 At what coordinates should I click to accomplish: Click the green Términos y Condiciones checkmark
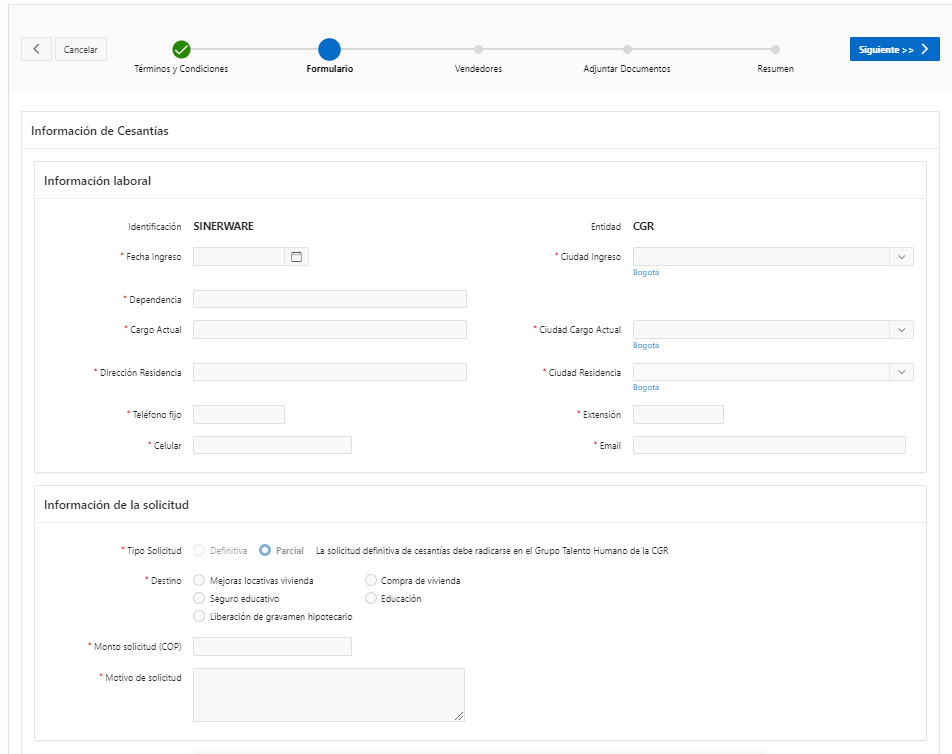tap(181, 49)
